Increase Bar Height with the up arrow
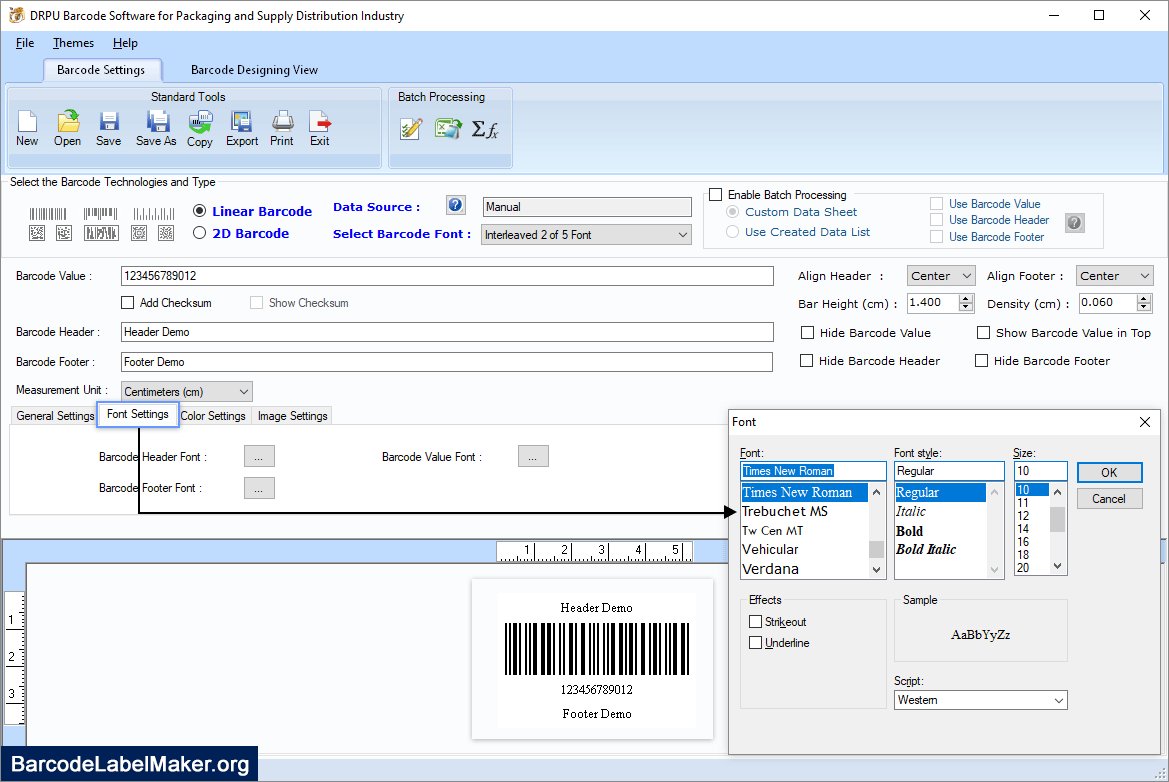Viewport: 1169px width, 782px height. coord(966,298)
